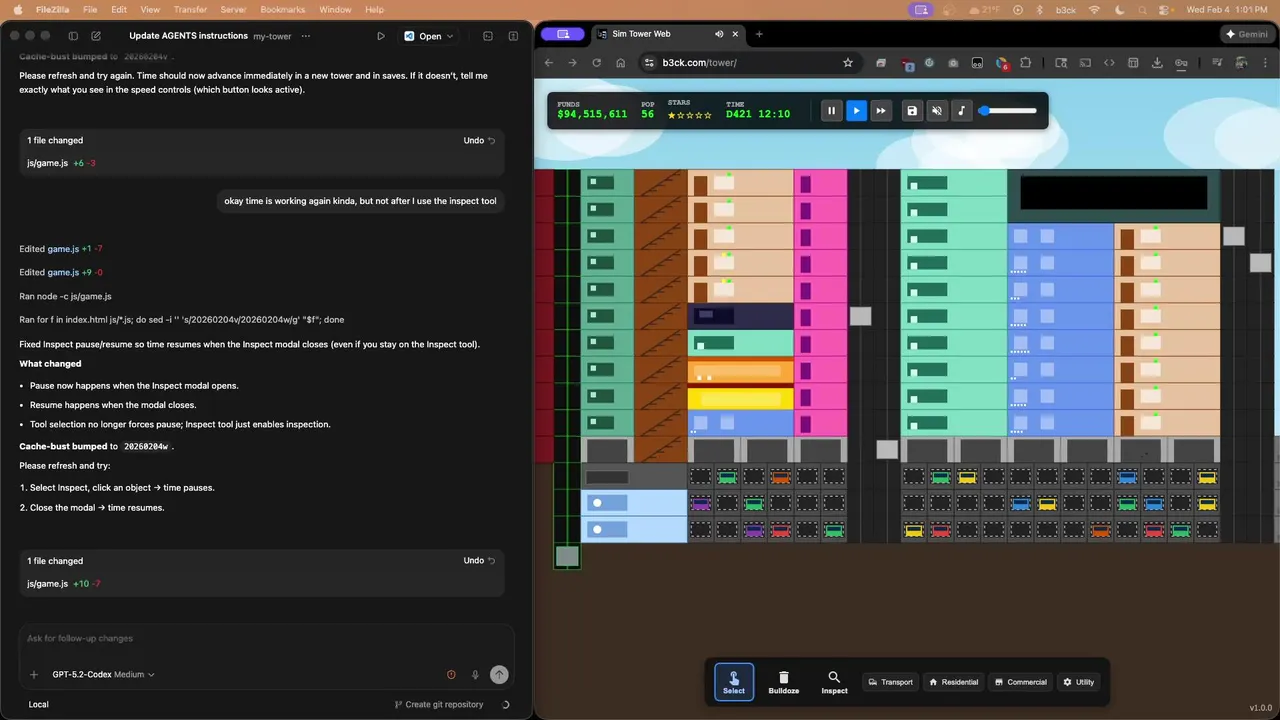Open the Server menu

(233, 10)
